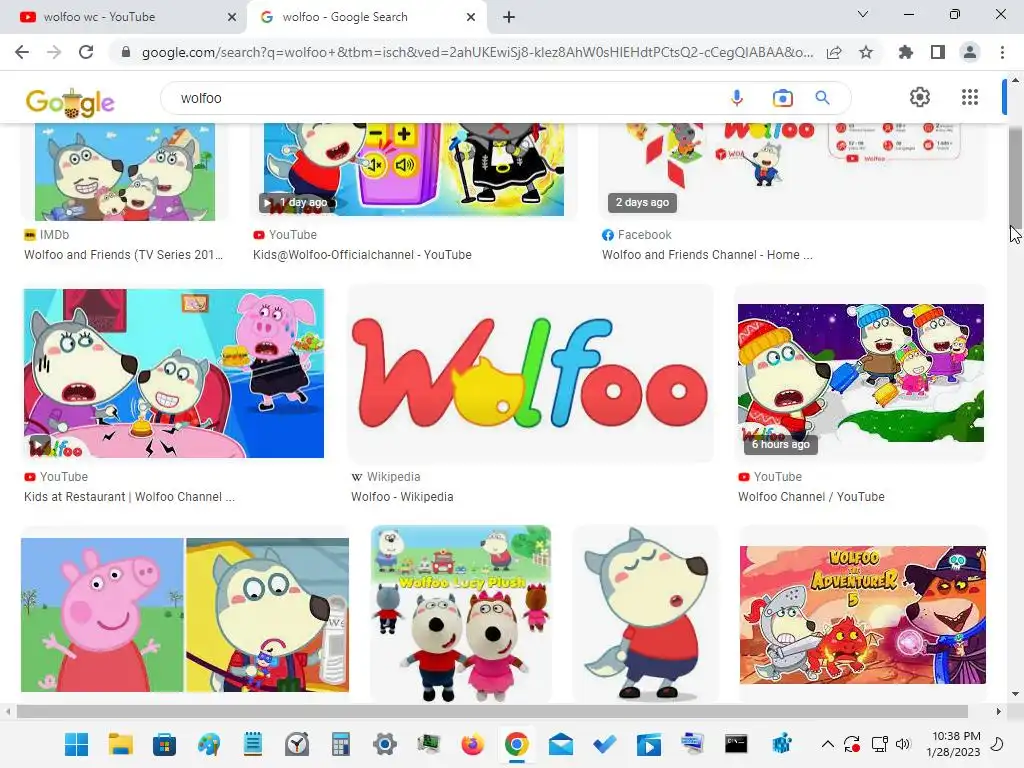Launch Firefox from the taskbar
This screenshot has height=768, width=1024.
(x=473, y=744)
